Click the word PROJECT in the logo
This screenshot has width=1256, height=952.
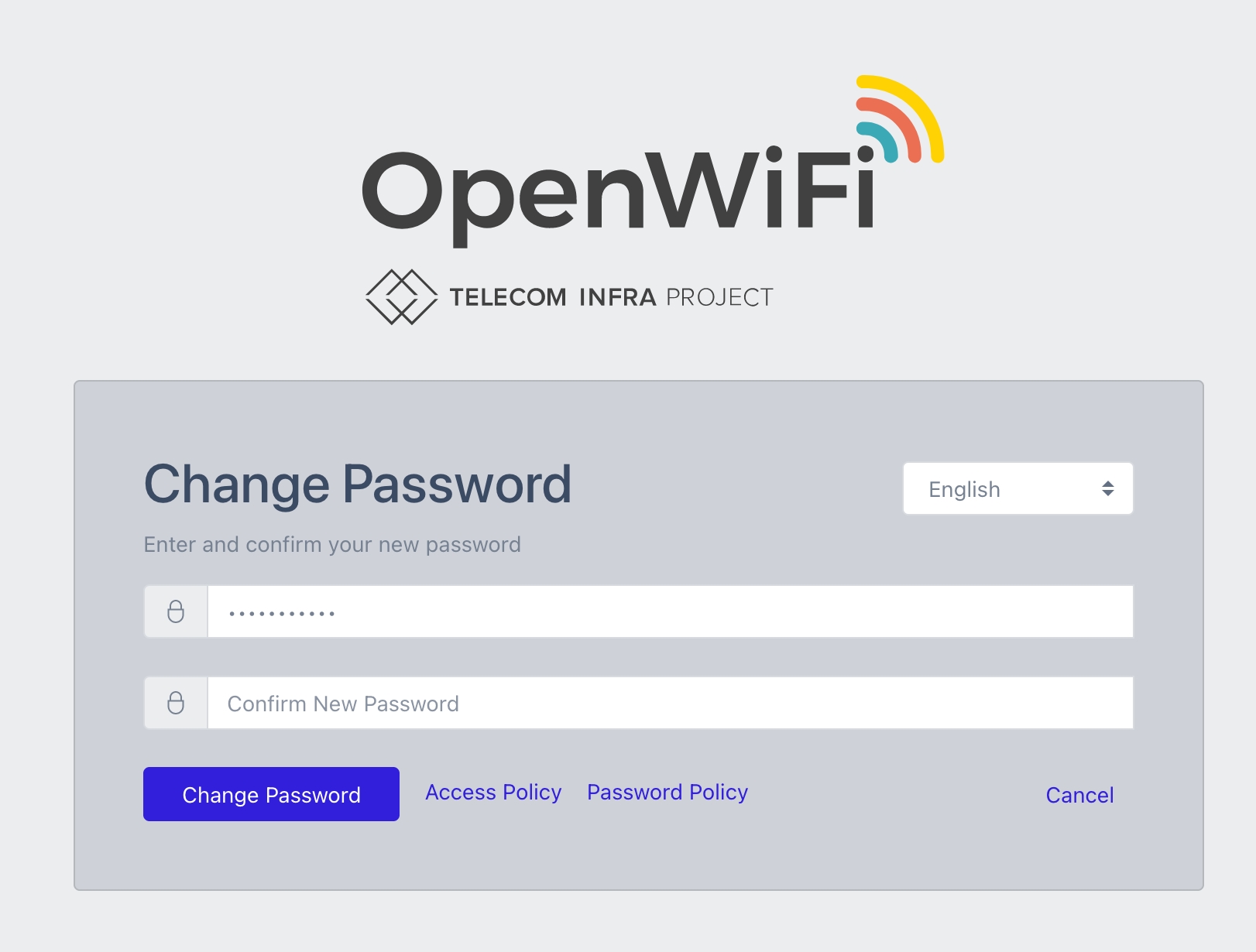[x=719, y=297]
